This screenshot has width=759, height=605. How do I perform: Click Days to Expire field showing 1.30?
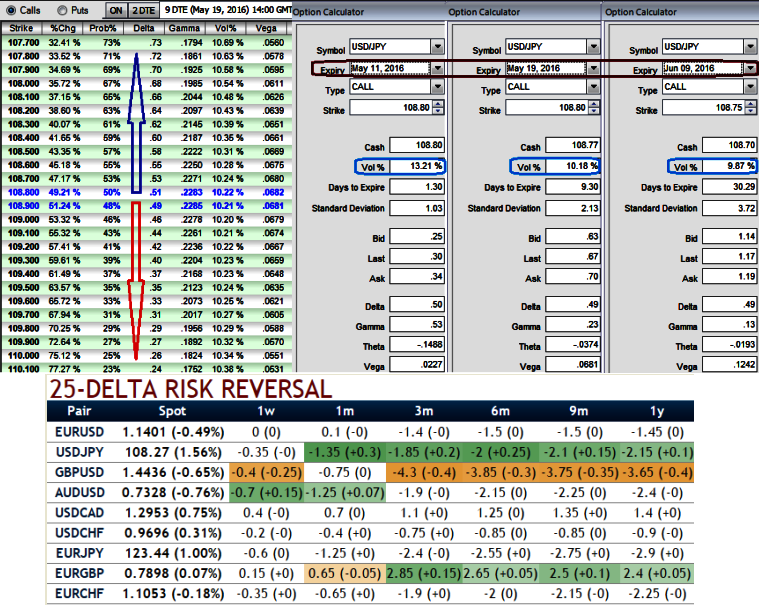pos(417,187)
